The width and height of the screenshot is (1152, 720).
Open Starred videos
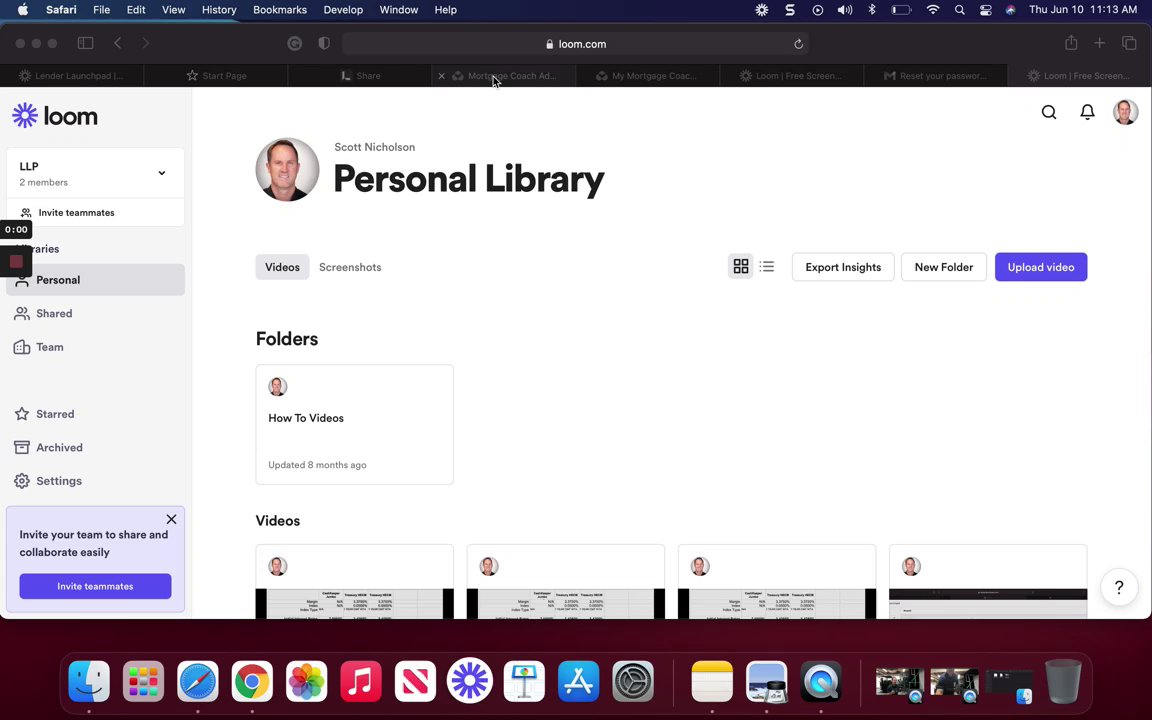(x=96, y=414)
